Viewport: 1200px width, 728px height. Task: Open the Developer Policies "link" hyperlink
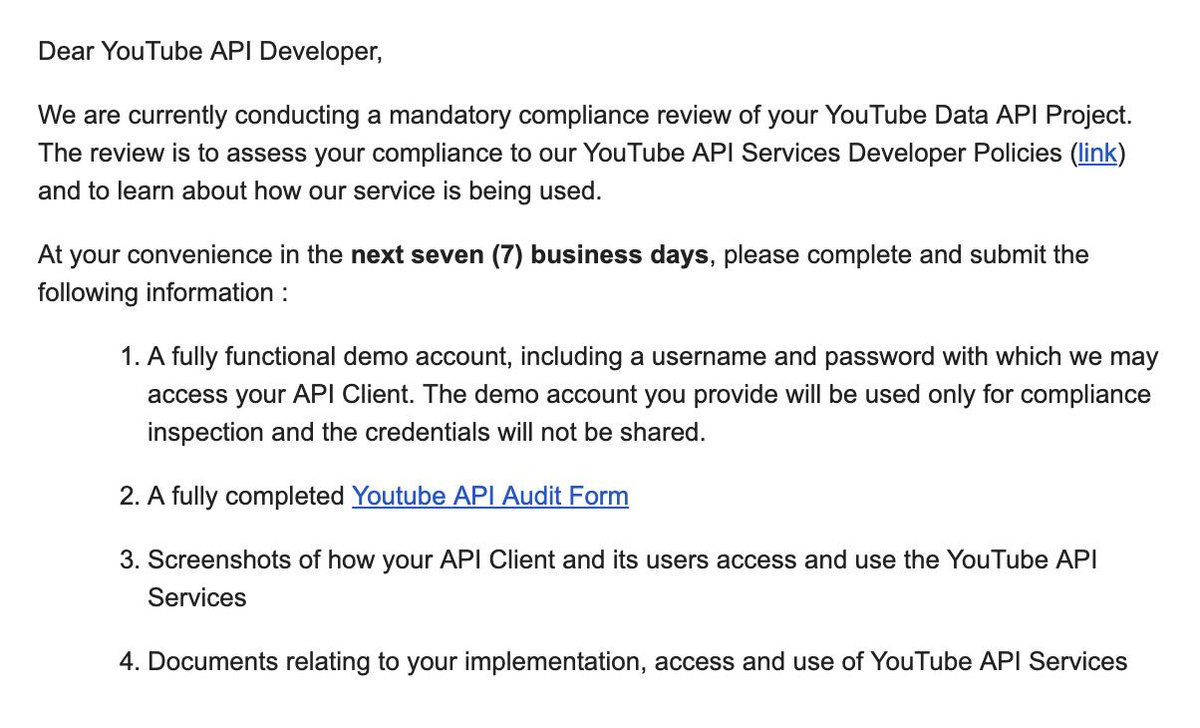click(x=1097, y=153)
